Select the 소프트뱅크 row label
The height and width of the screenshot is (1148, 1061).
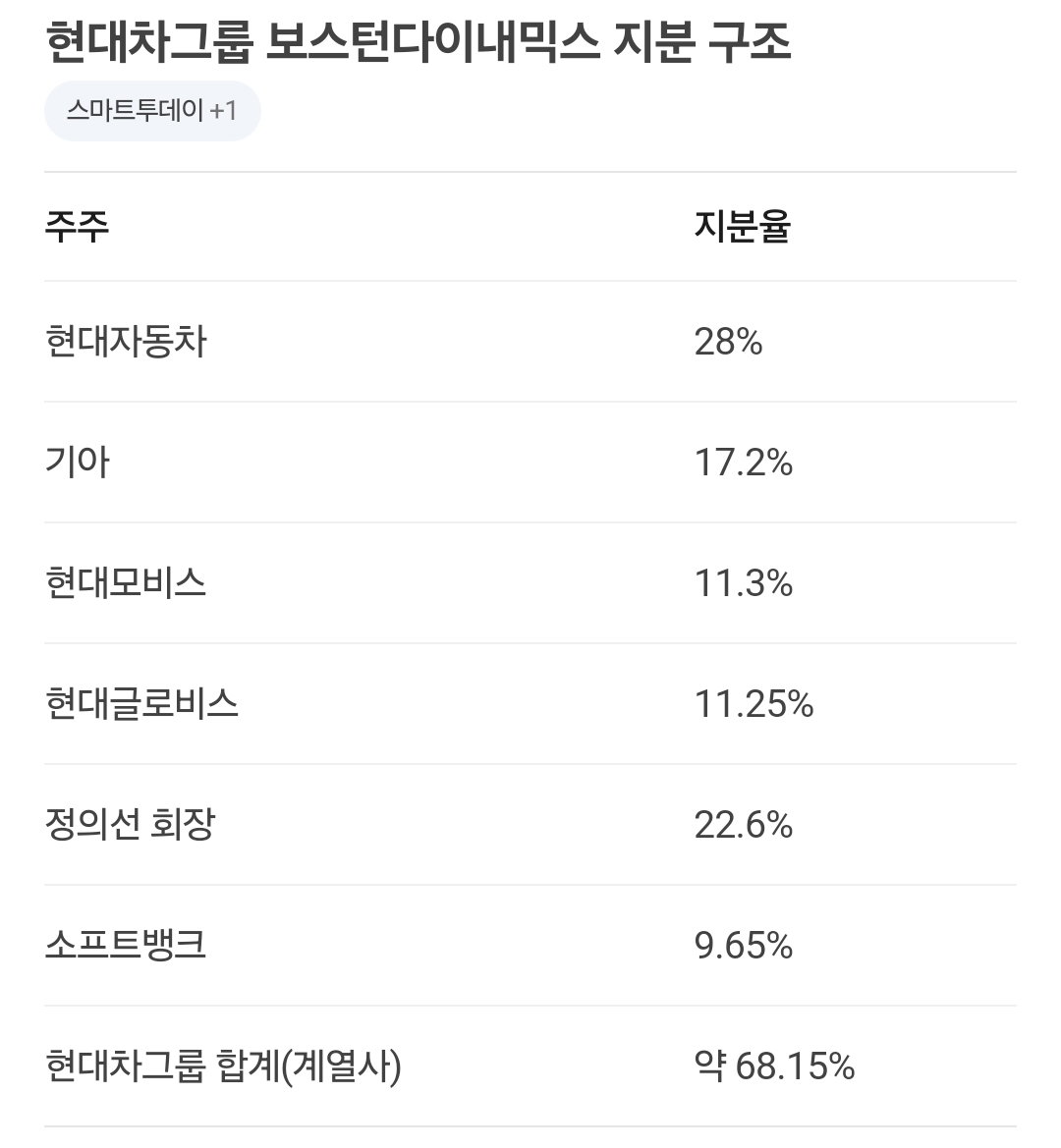coord(126,945)
